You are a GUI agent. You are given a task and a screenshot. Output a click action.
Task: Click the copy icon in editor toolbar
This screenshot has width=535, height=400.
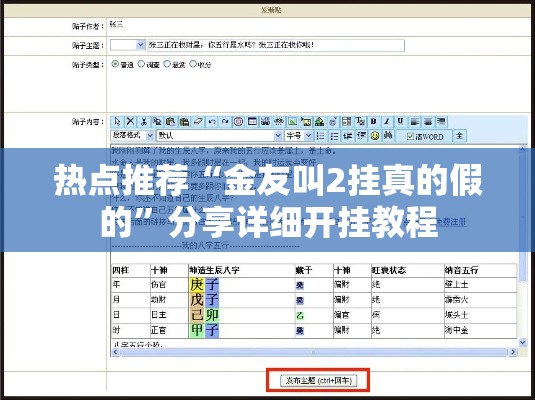[157, 122]
